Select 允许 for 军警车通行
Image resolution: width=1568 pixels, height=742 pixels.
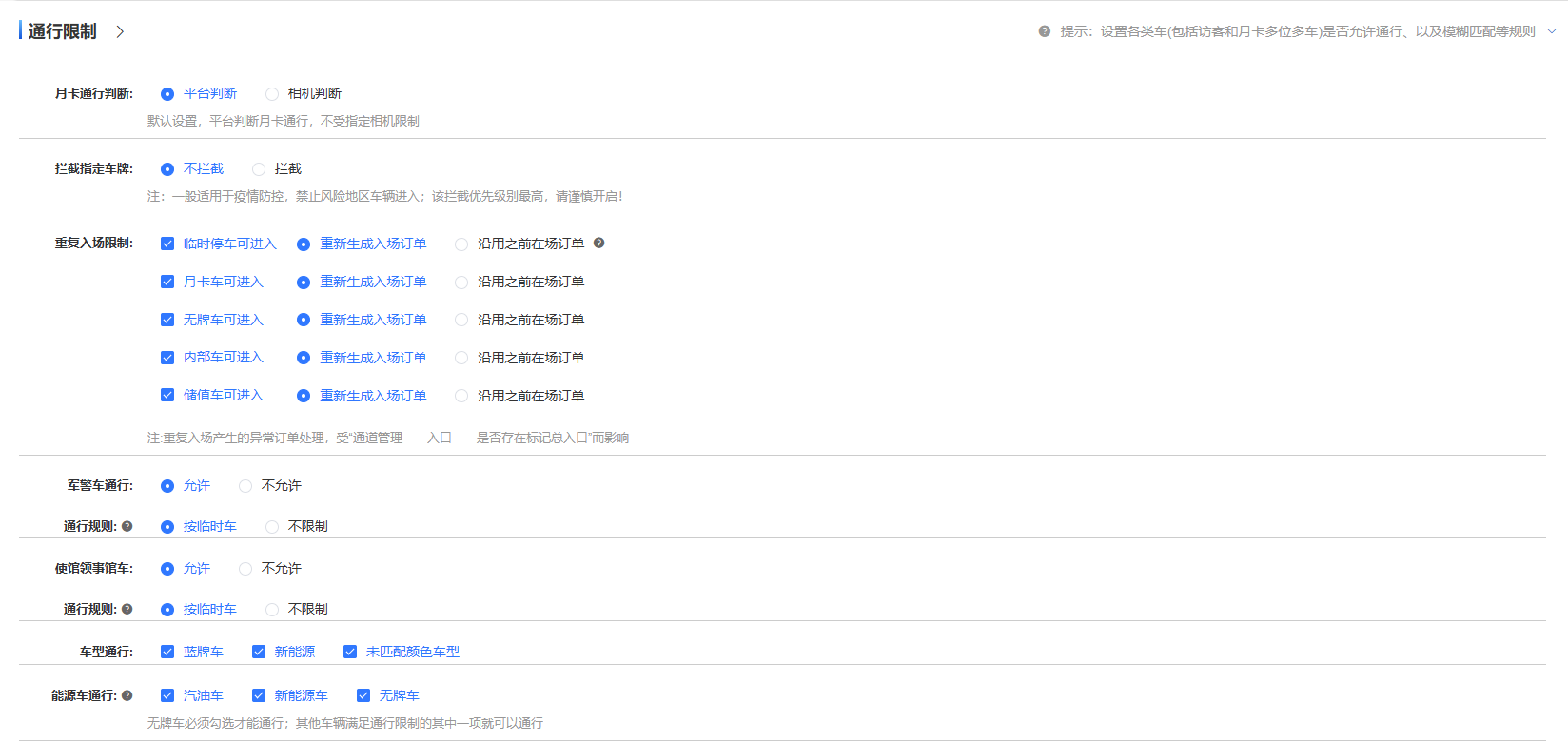tap(167, 486)
